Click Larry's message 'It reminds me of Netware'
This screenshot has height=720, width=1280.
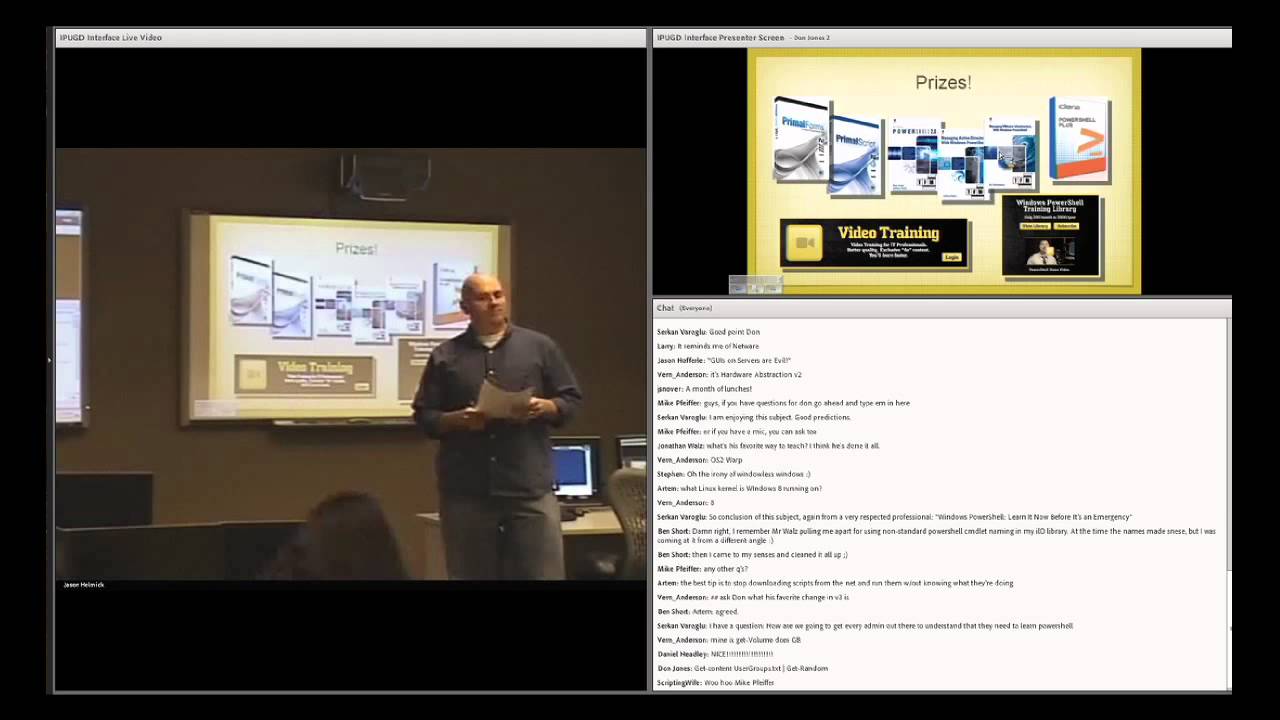(x=708, y=346)
